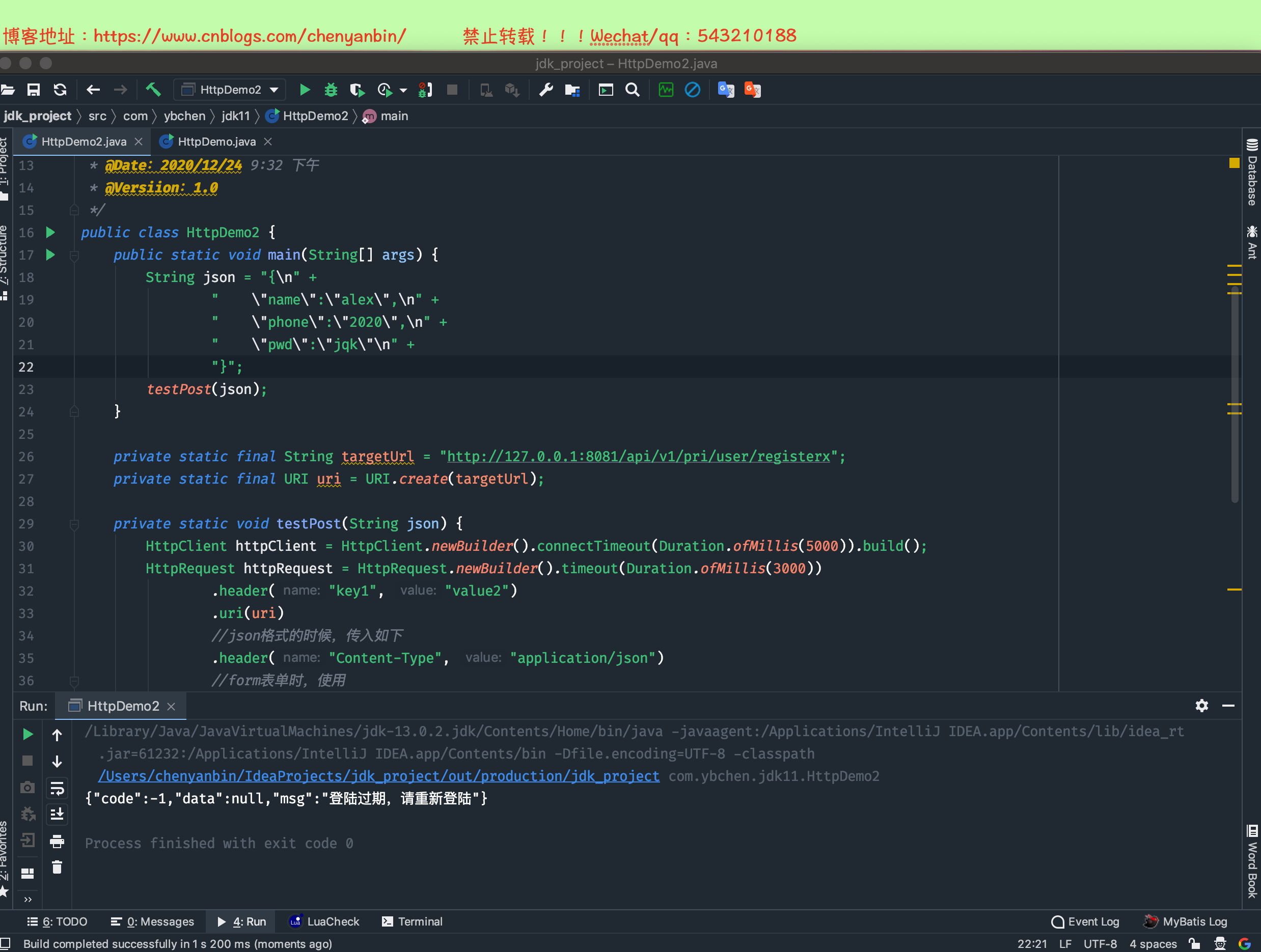Image resolution: width=1261 pixels, height=952 pixels.
Task: Click the Build project hammer icon
Action: click(x=153, y=90)
